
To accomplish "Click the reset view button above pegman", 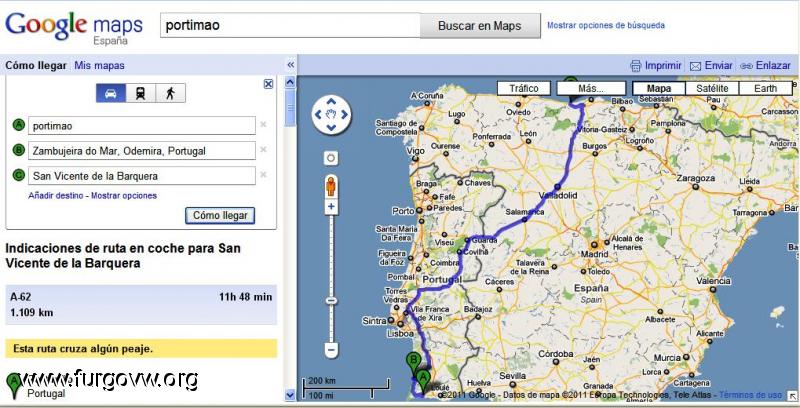I will [x=331, y=158].
